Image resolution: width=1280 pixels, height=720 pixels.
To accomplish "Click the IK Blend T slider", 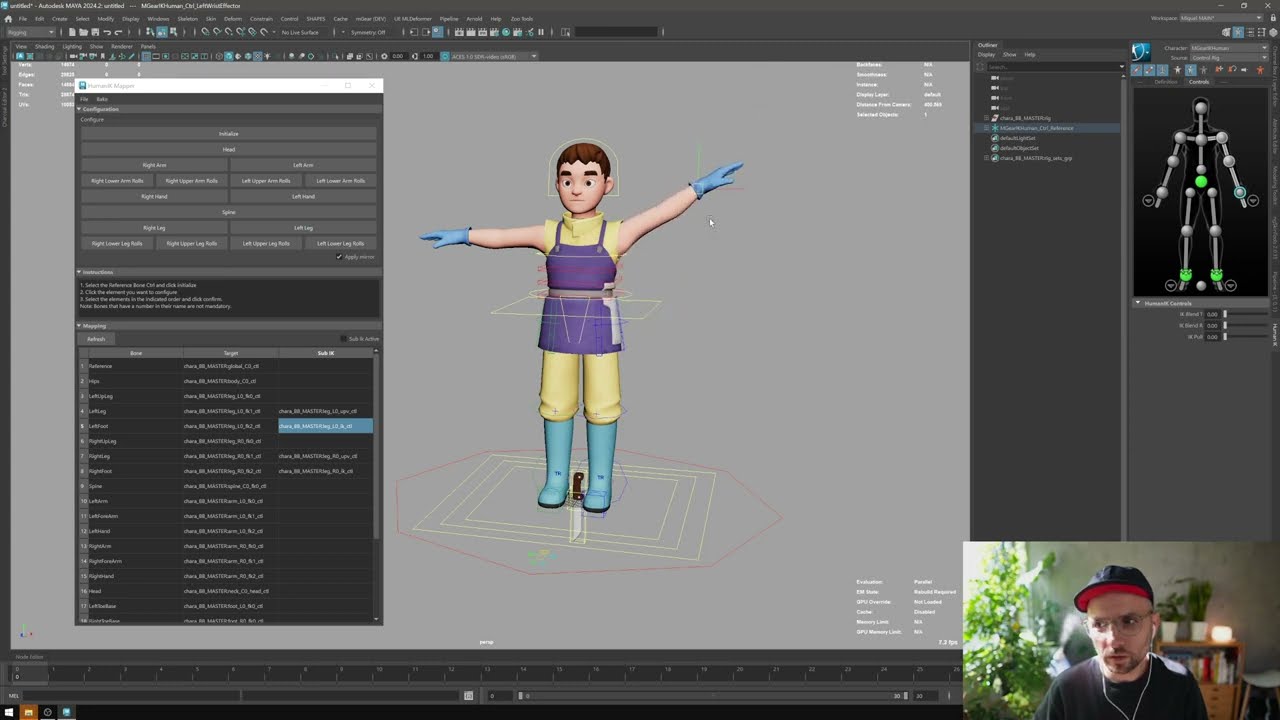I will (x=1244, y=314).
